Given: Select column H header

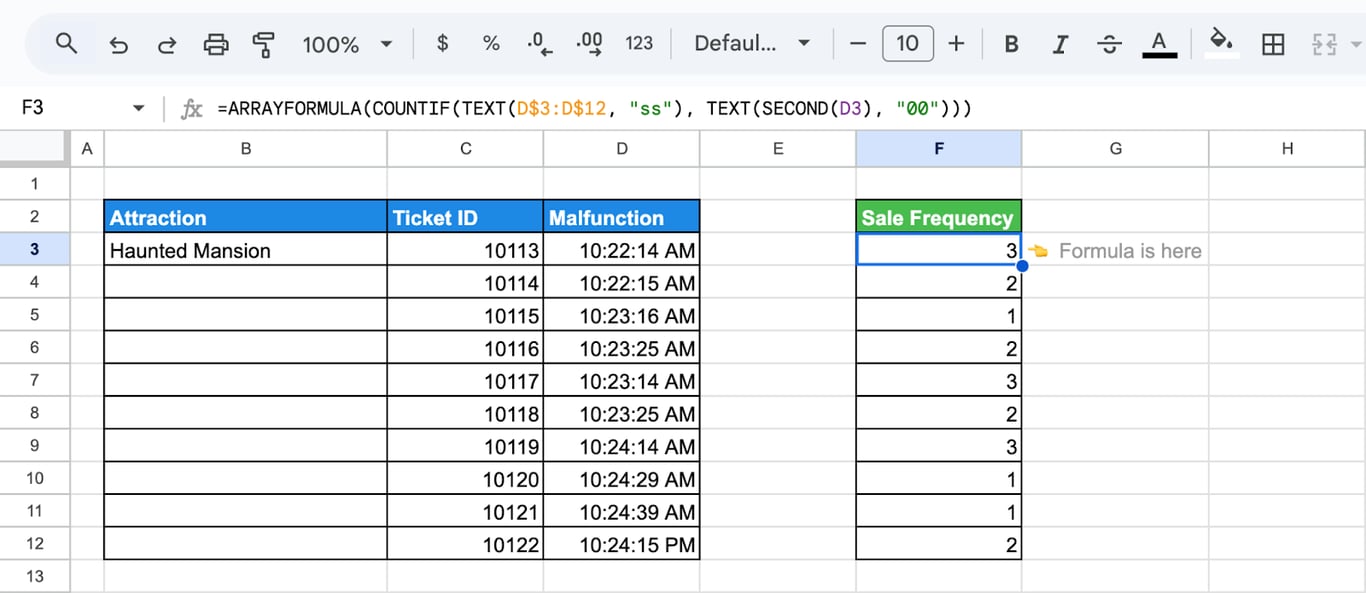Looking at the screenshot, I should [1287, 148].
